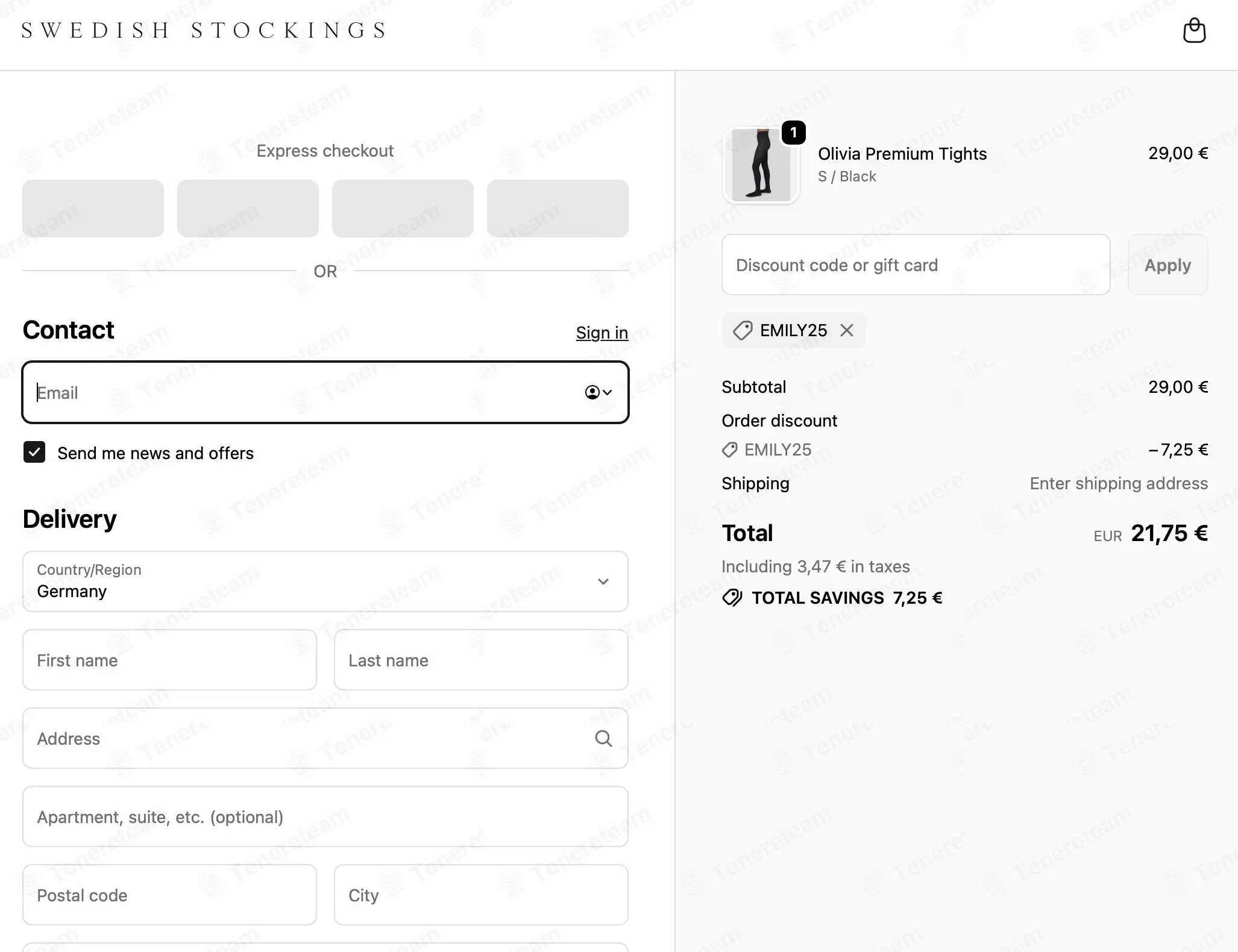Click the total EUR 21,75 € amount
The image size is (1238, 952).
click(x=1151, y=533)
